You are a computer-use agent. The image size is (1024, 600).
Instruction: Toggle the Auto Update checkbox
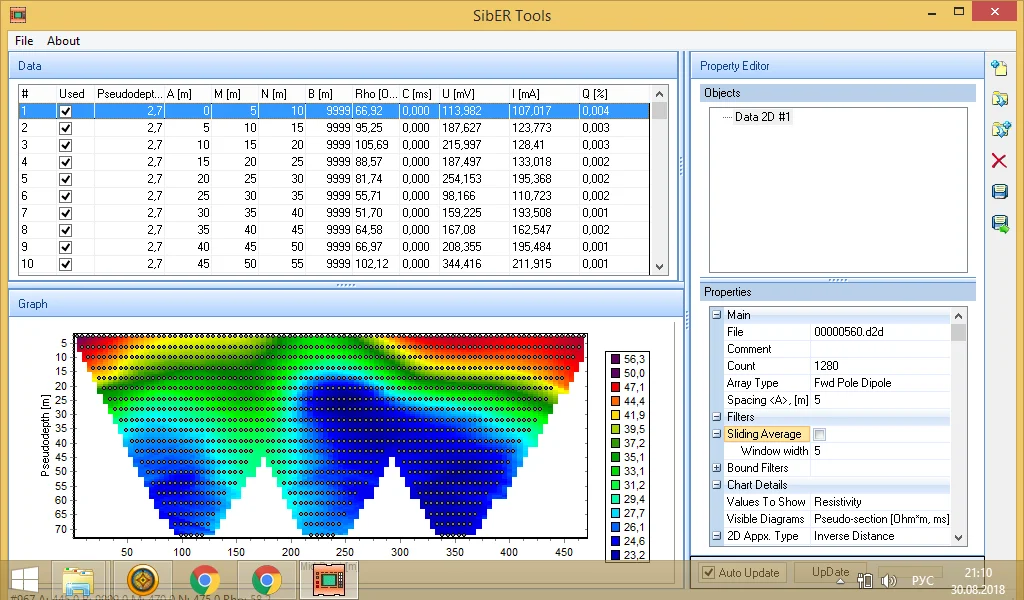(x=709, y=573)
